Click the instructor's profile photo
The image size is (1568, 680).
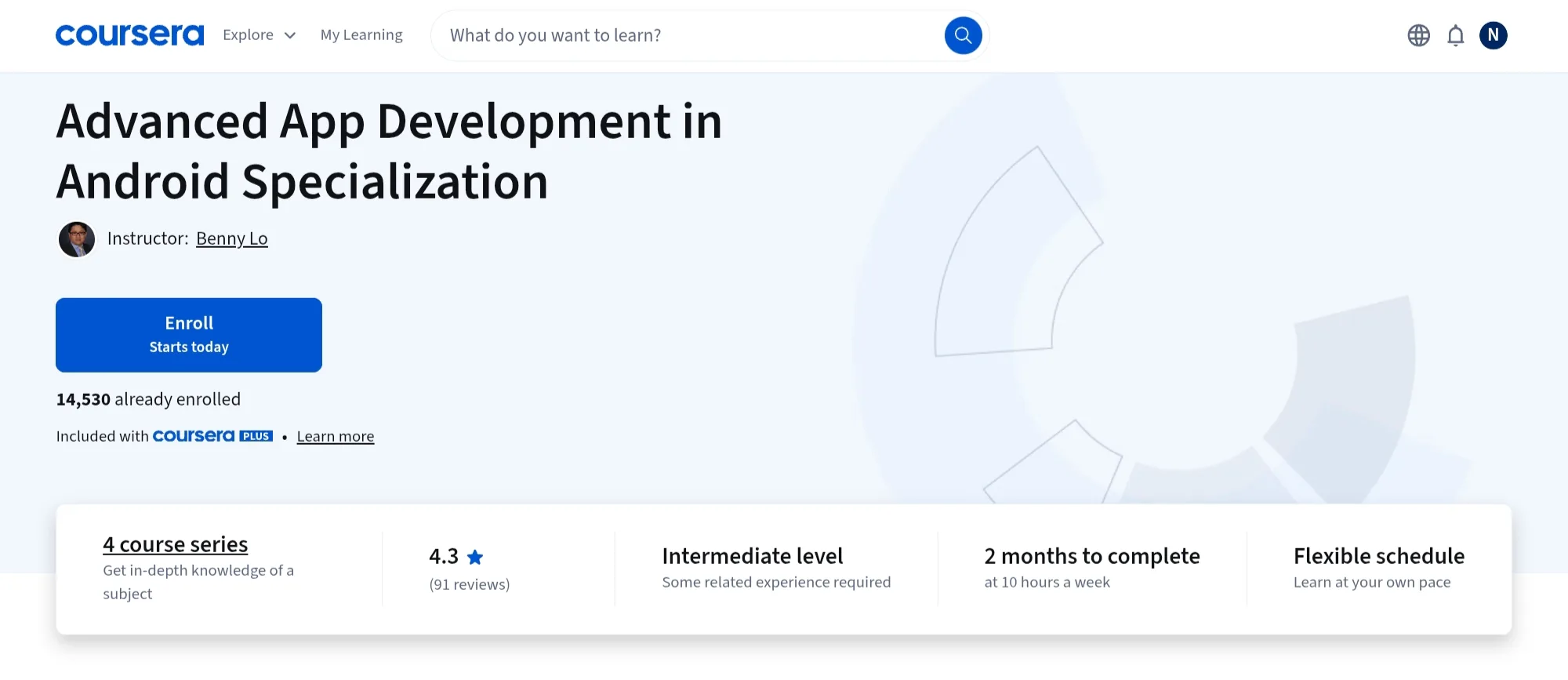point(77,239)
